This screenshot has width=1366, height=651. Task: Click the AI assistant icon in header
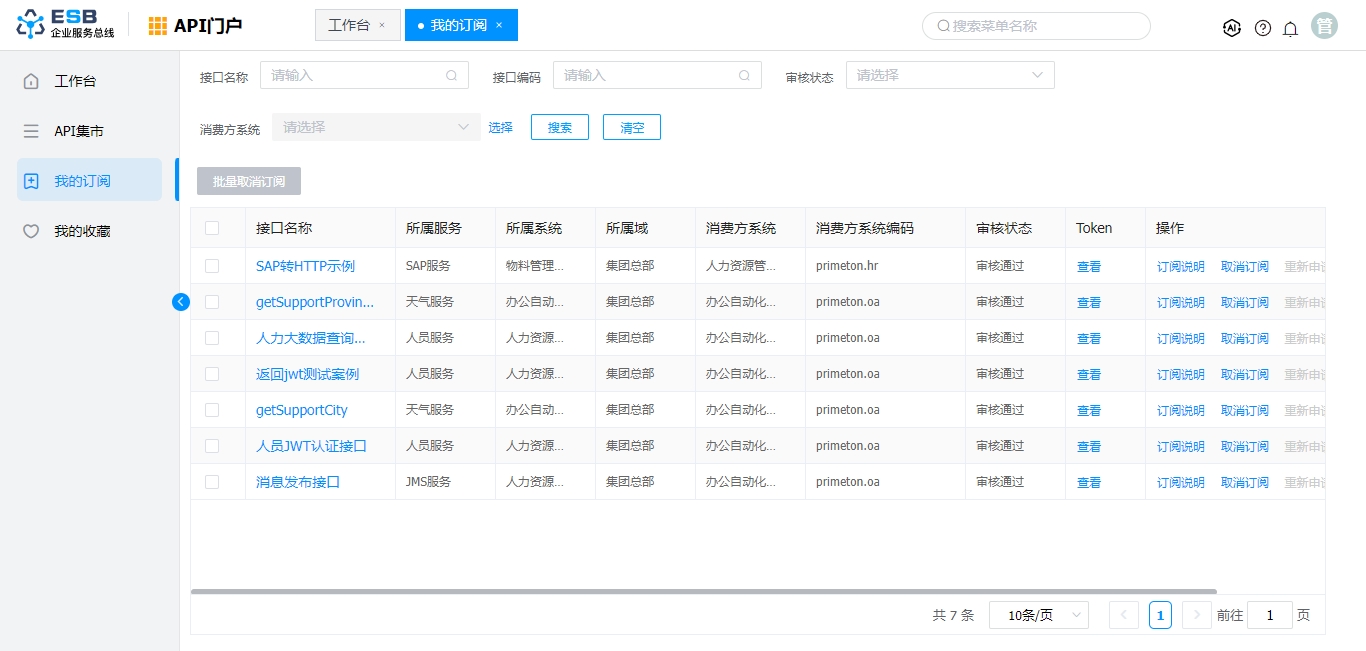click(1232, 28)
